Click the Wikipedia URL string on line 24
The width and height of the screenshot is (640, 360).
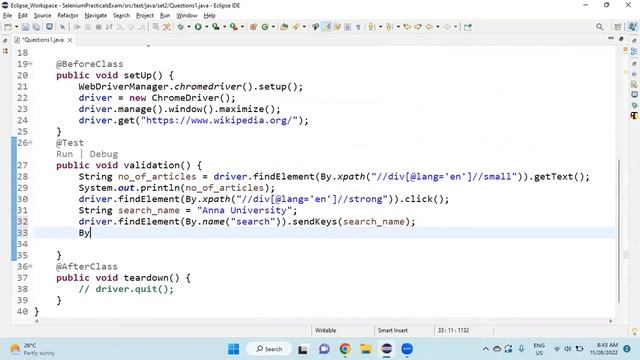pos(219,120)
